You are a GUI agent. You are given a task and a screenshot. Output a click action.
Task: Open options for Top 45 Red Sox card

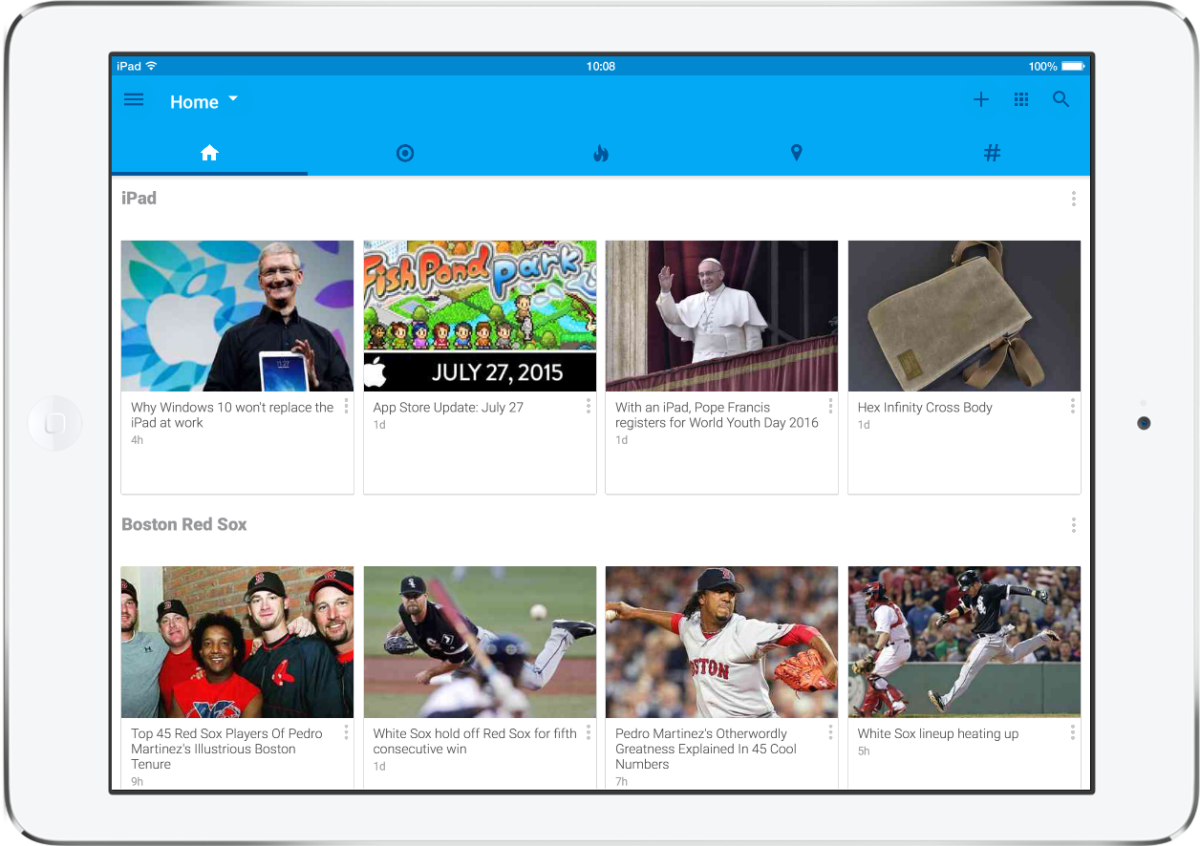346,732
